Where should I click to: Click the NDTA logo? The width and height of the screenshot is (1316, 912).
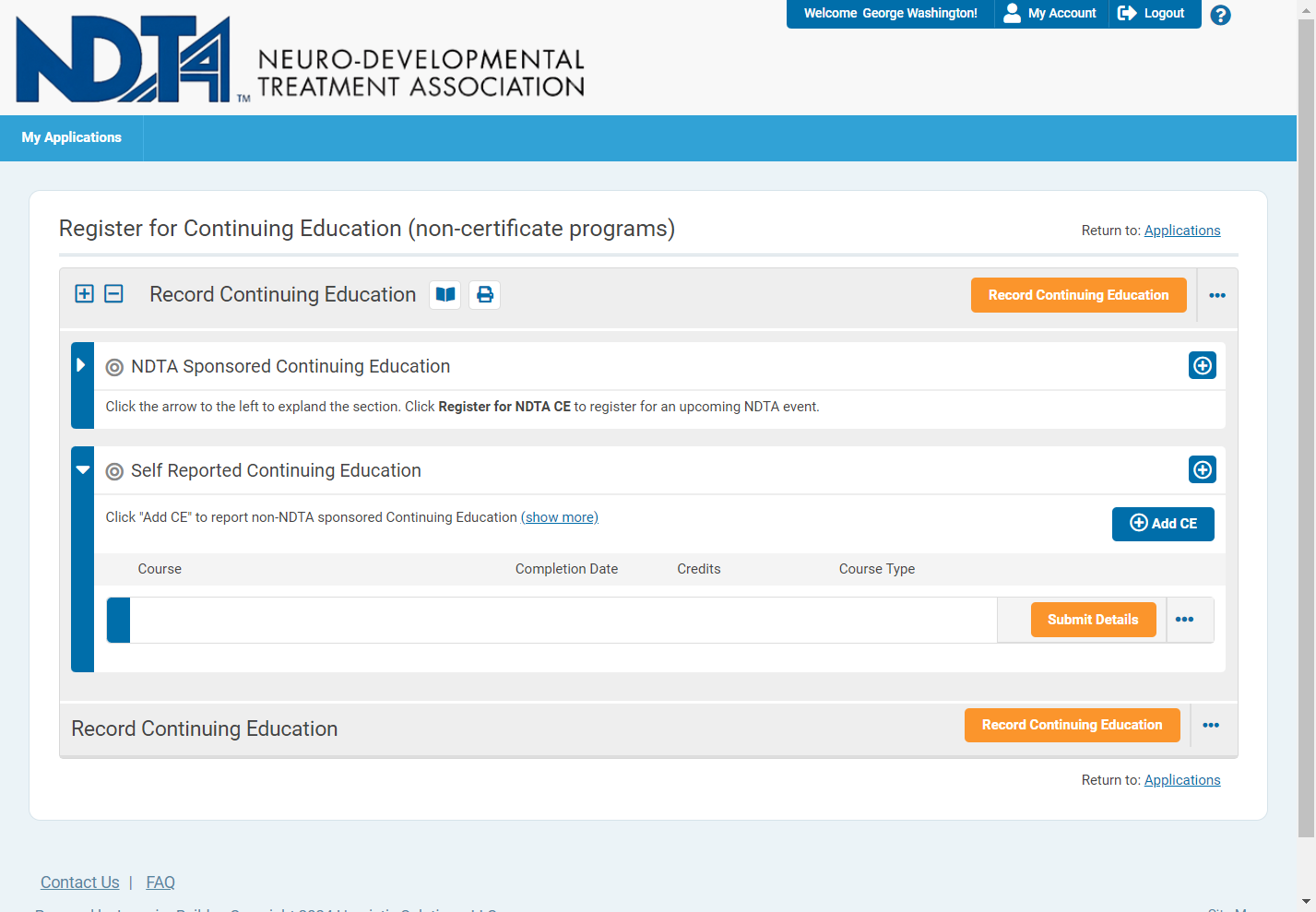click(301, 59)
